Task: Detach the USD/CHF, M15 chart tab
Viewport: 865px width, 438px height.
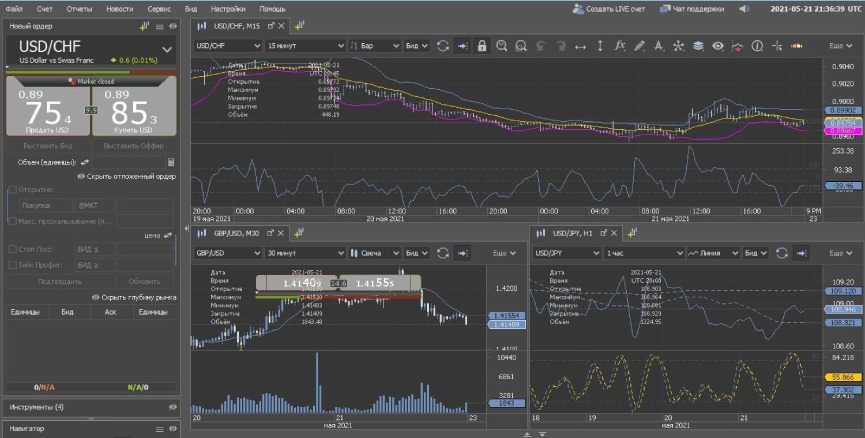Action: pyautogui.click(x=271, y=26)
